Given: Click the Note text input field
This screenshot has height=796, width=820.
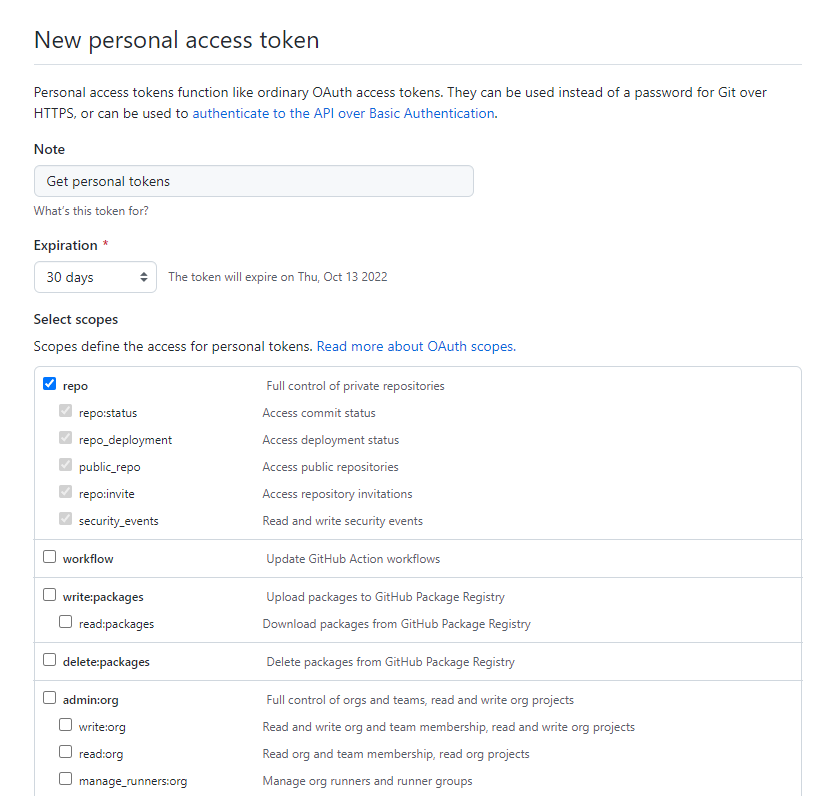Looking at the screenshot, I should click(253, 181).
